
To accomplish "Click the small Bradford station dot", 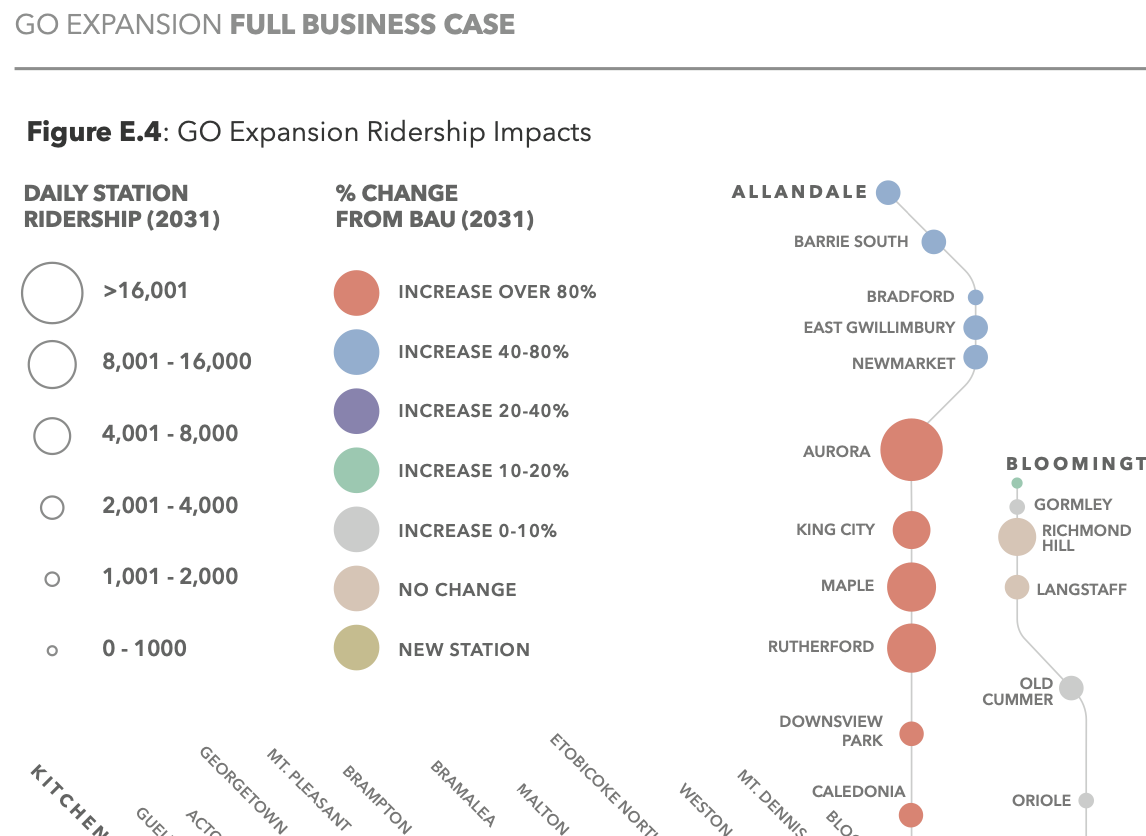I will tap(976, 297).
